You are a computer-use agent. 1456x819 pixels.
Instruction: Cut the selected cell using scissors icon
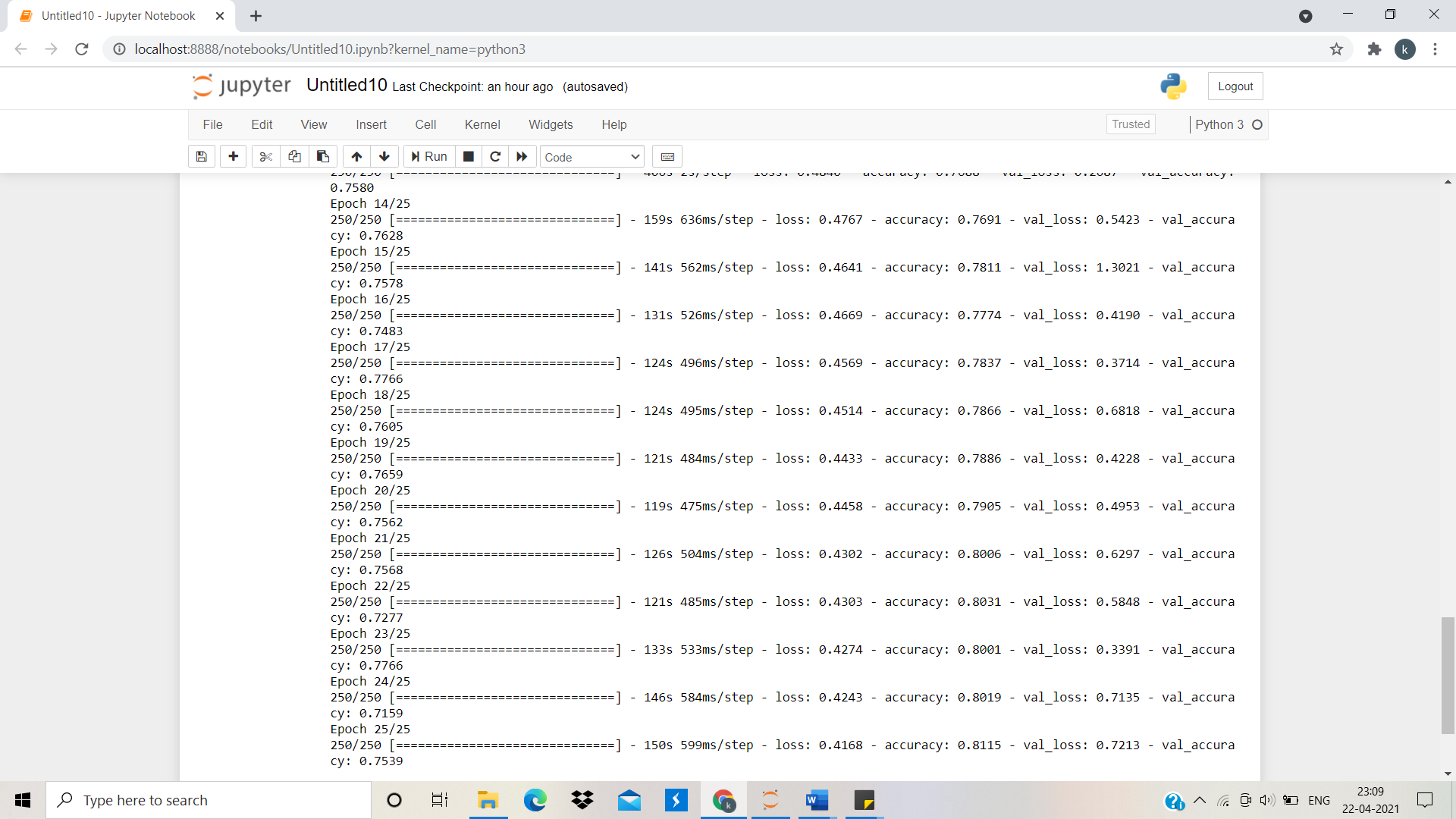click(265, 156)
